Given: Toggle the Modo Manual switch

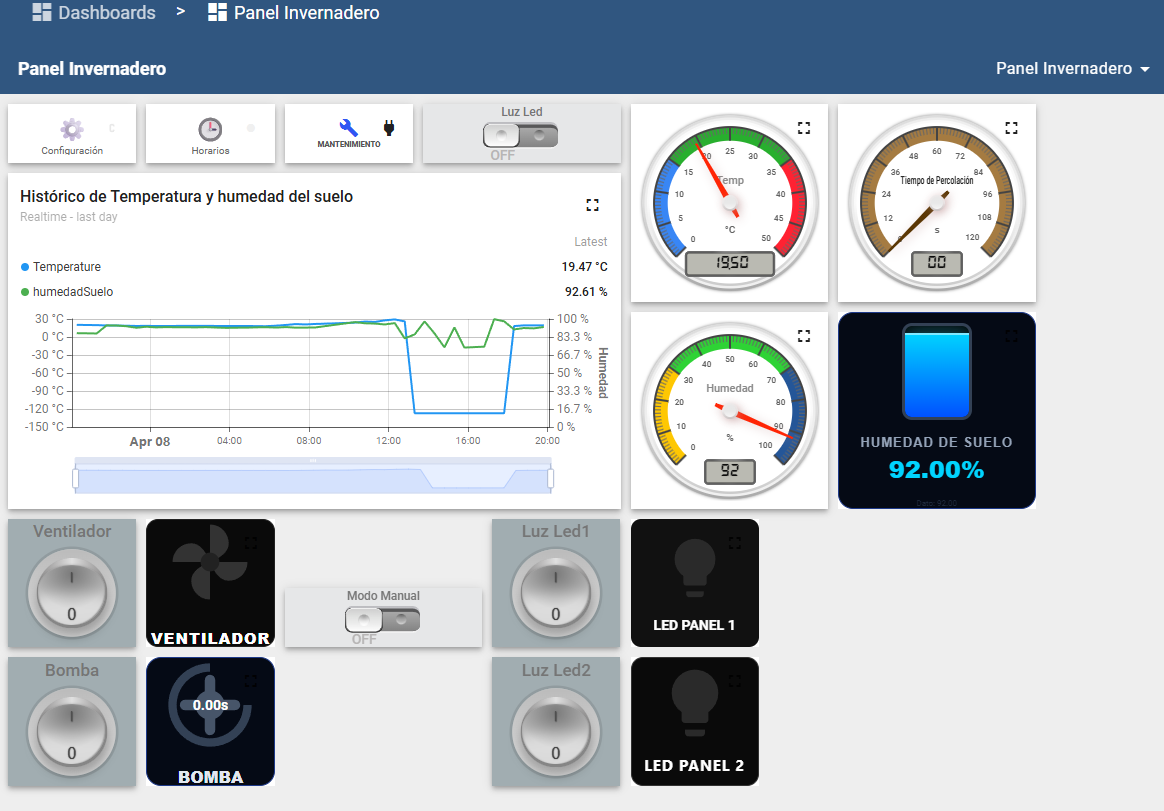Looking at the screenshot, I should click(383, 620).
